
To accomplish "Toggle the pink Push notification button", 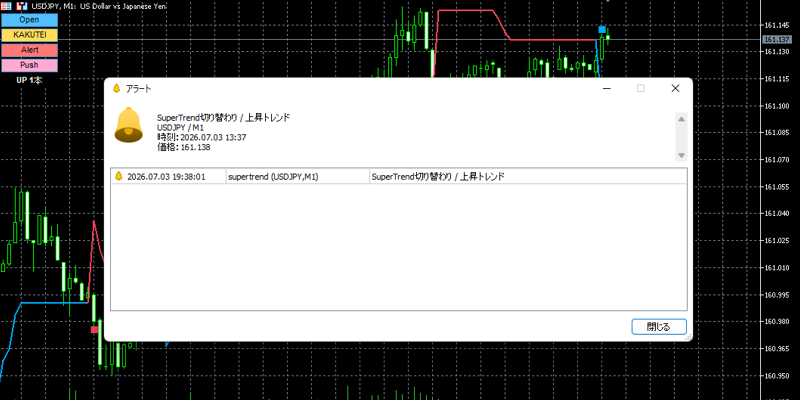I will [x=29, y=65].
